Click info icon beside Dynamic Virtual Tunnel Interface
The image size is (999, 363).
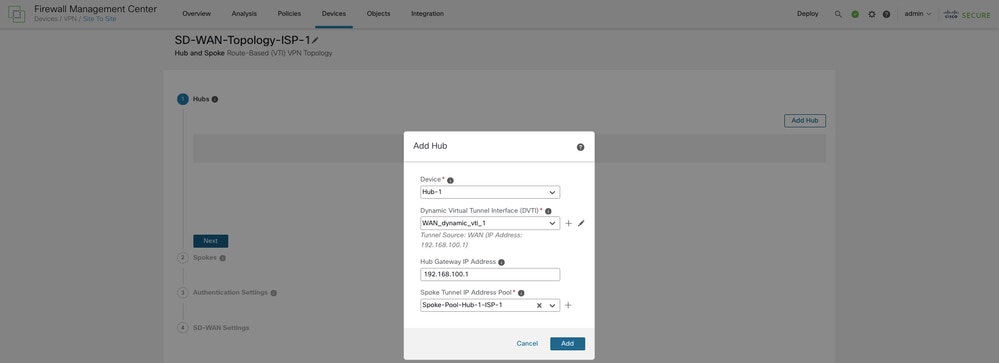tap(548, 211)
